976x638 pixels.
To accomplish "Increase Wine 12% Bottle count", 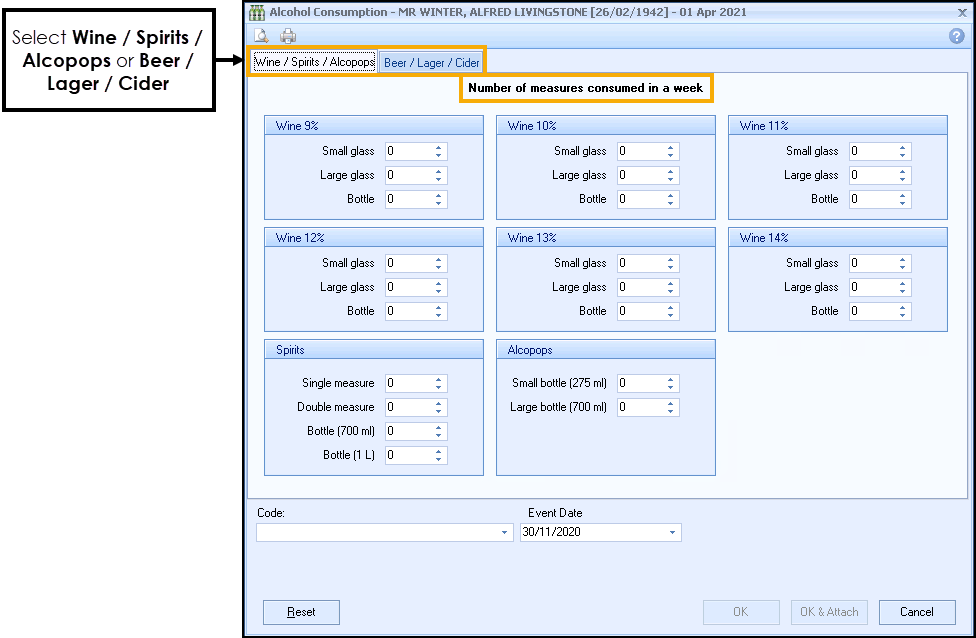I will pos(439,308).
